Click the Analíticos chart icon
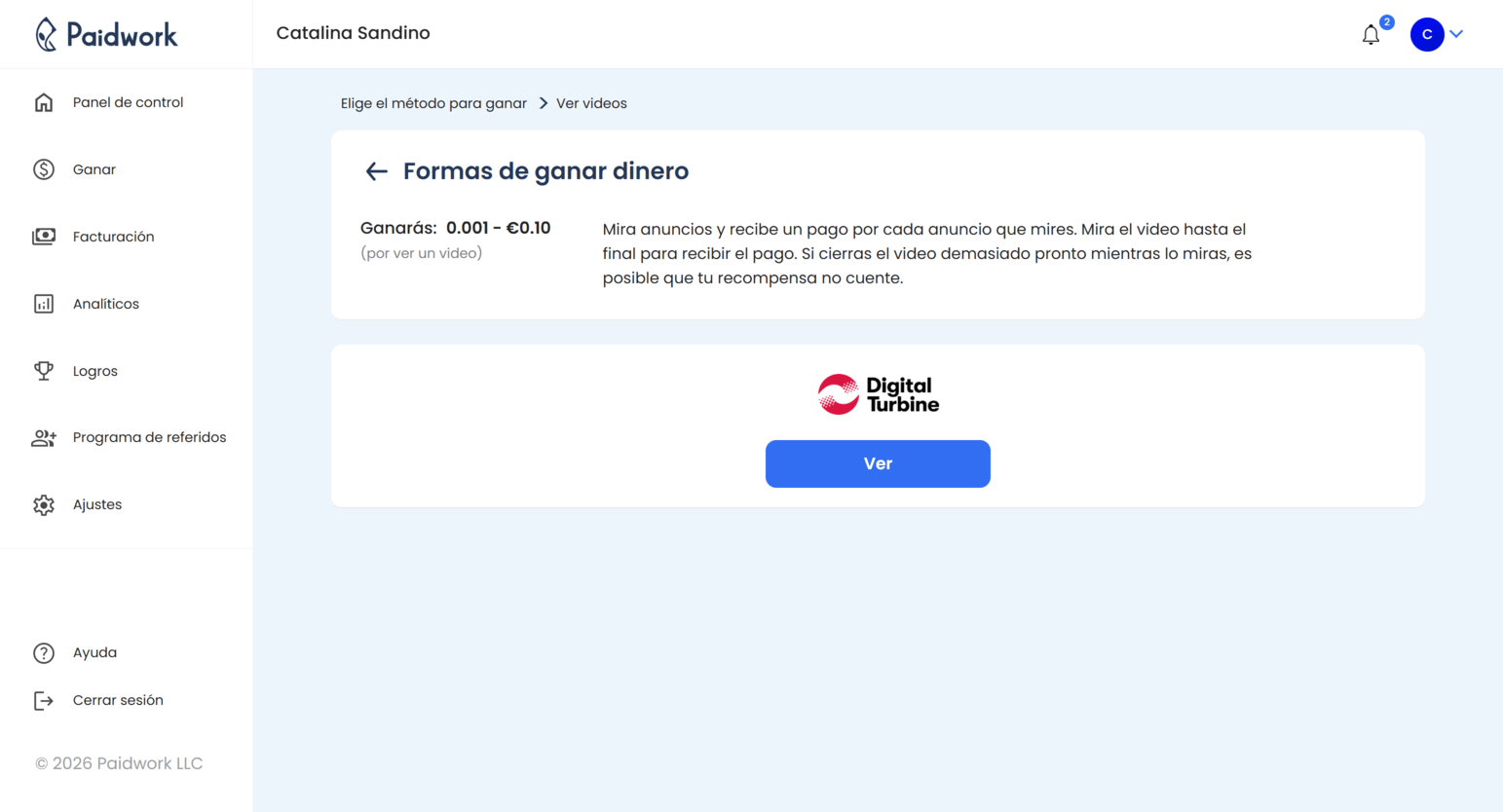 (45, 303)
